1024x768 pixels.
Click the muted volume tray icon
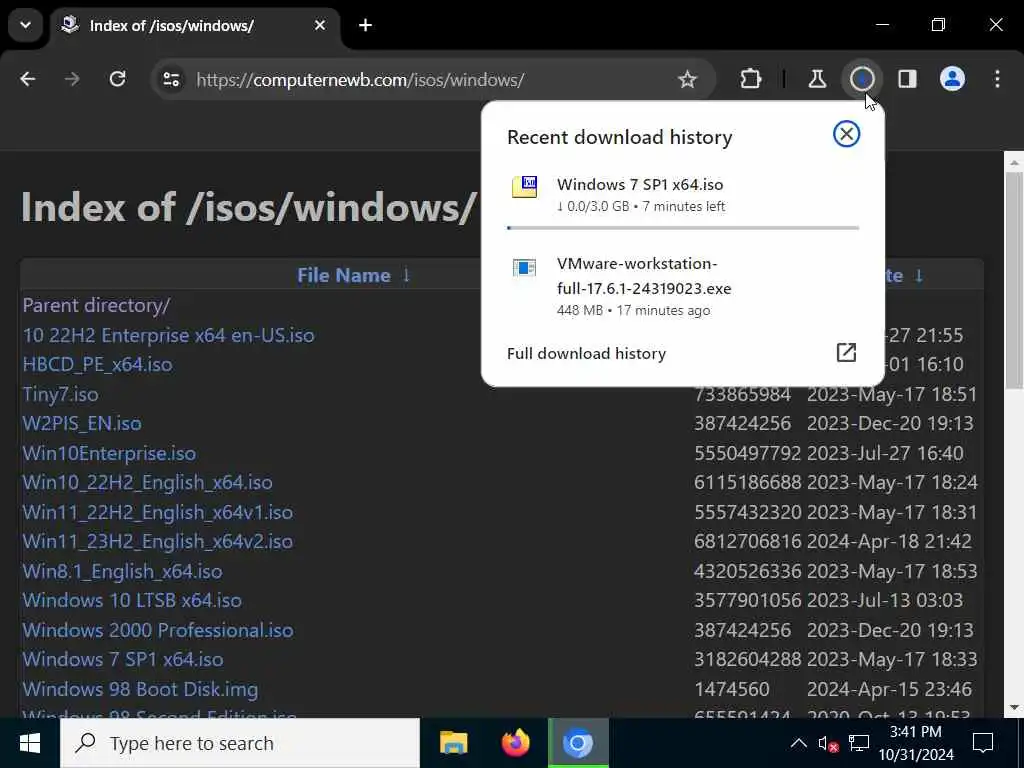pyautogui.click(x=828, y=743)
